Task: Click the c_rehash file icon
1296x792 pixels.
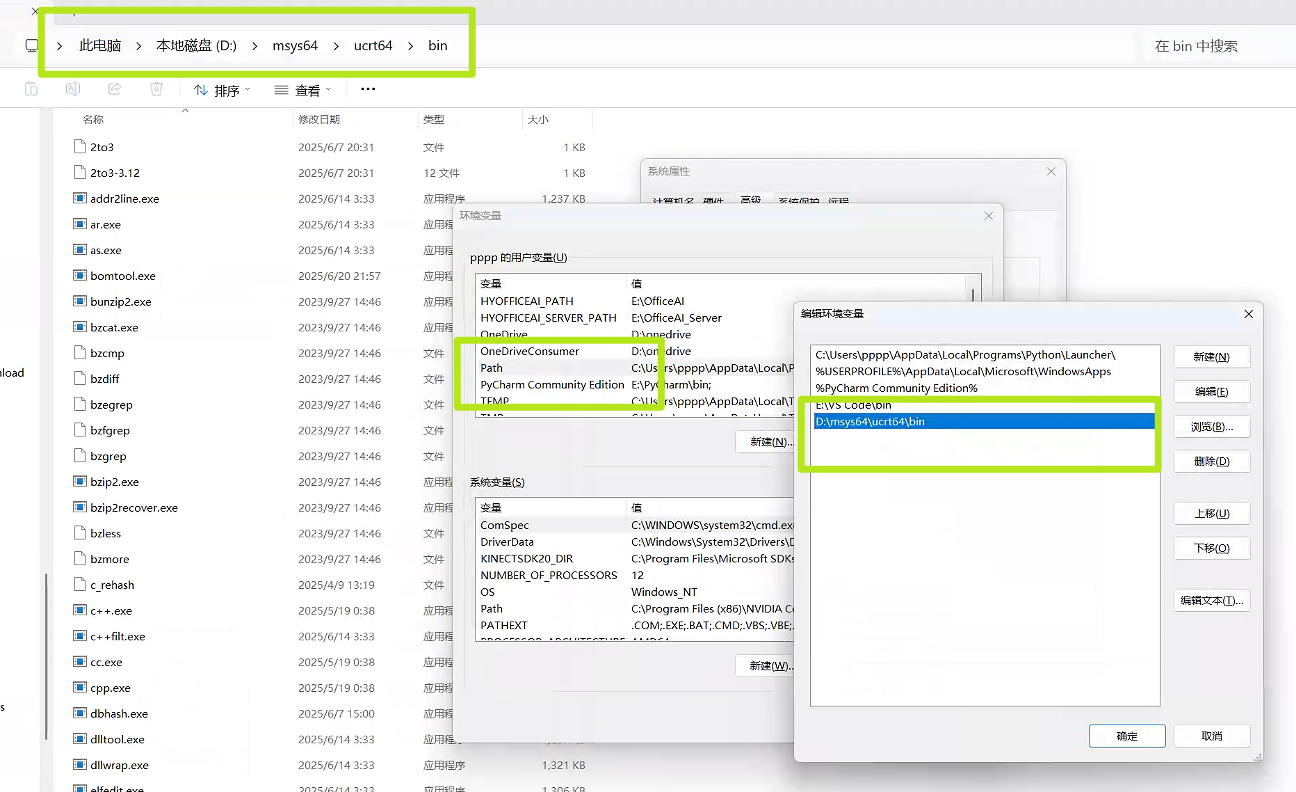Action: [x=80, y=584]
